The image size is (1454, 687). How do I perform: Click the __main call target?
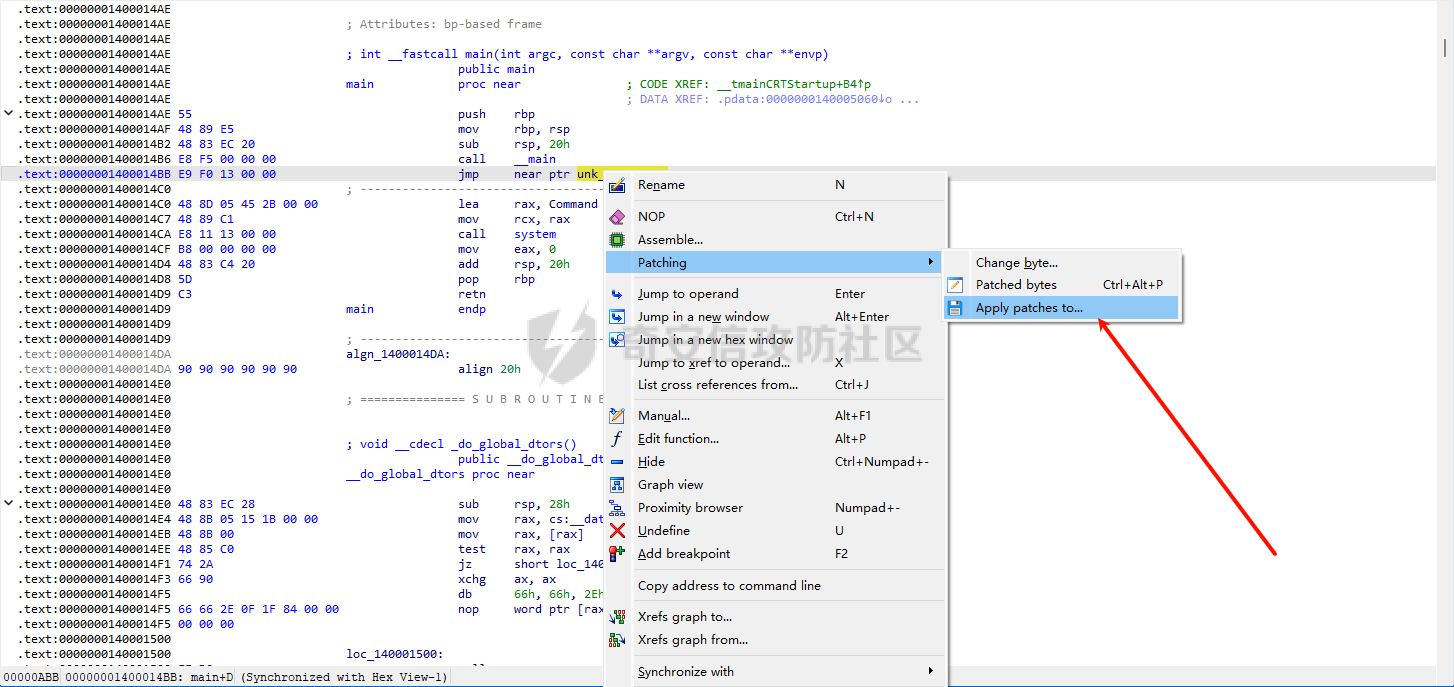(535, 159)
